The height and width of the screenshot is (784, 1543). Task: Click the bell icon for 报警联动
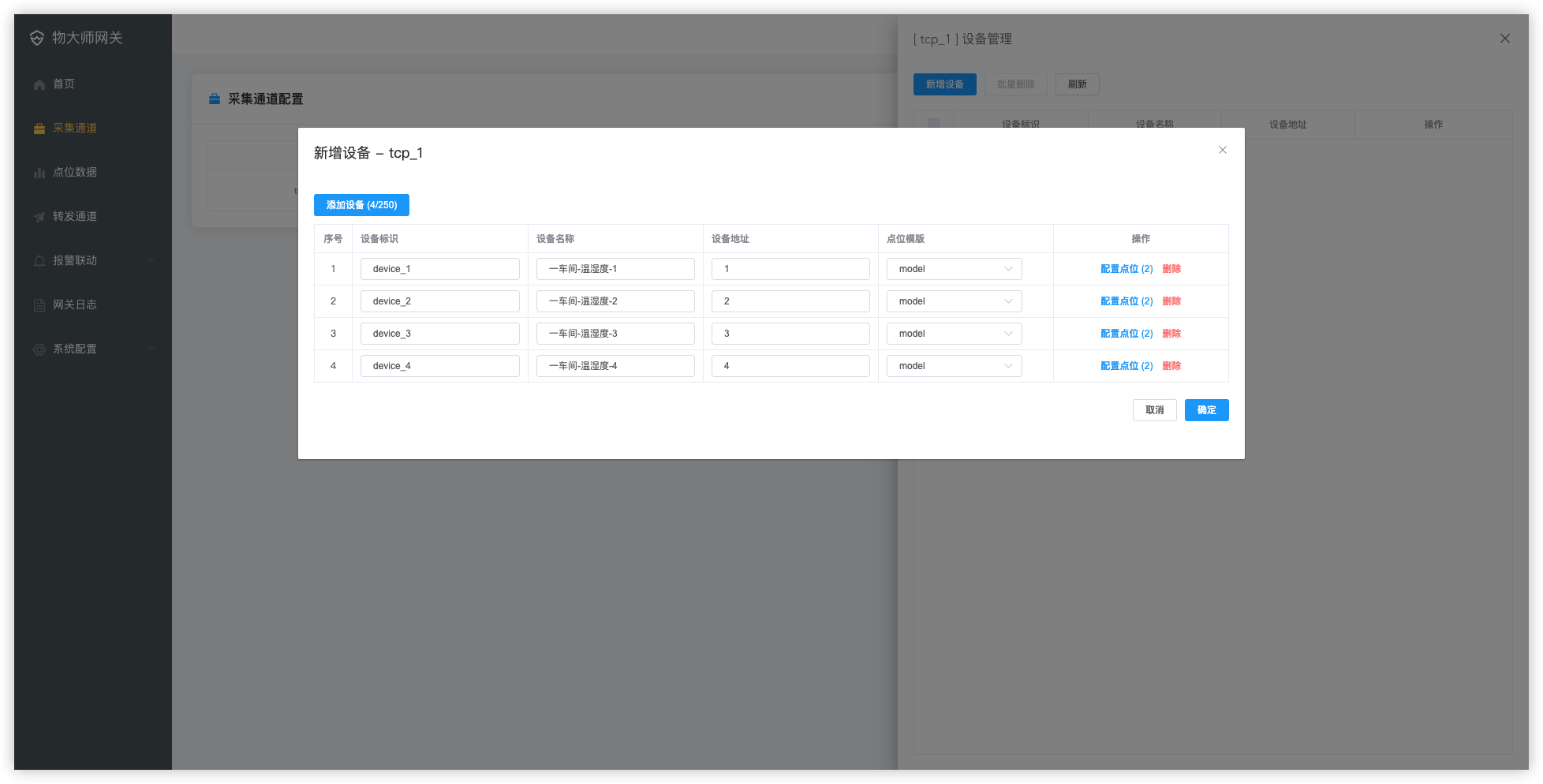point(39,261)
